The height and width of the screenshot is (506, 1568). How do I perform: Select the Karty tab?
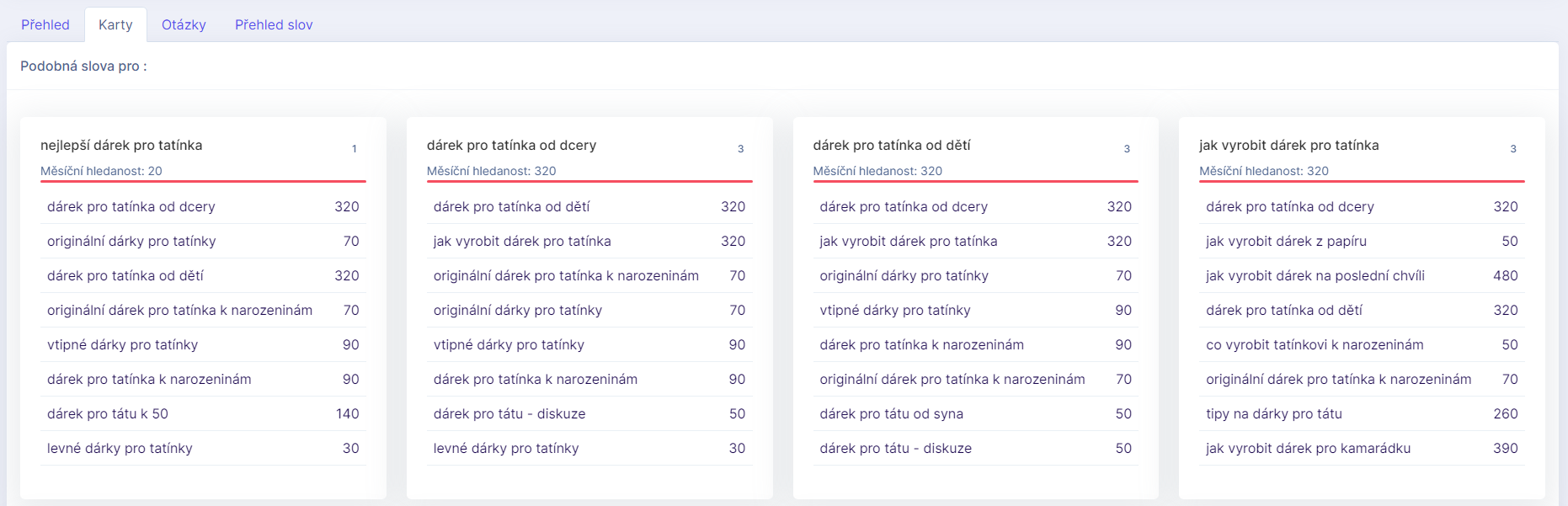(115, 24)
